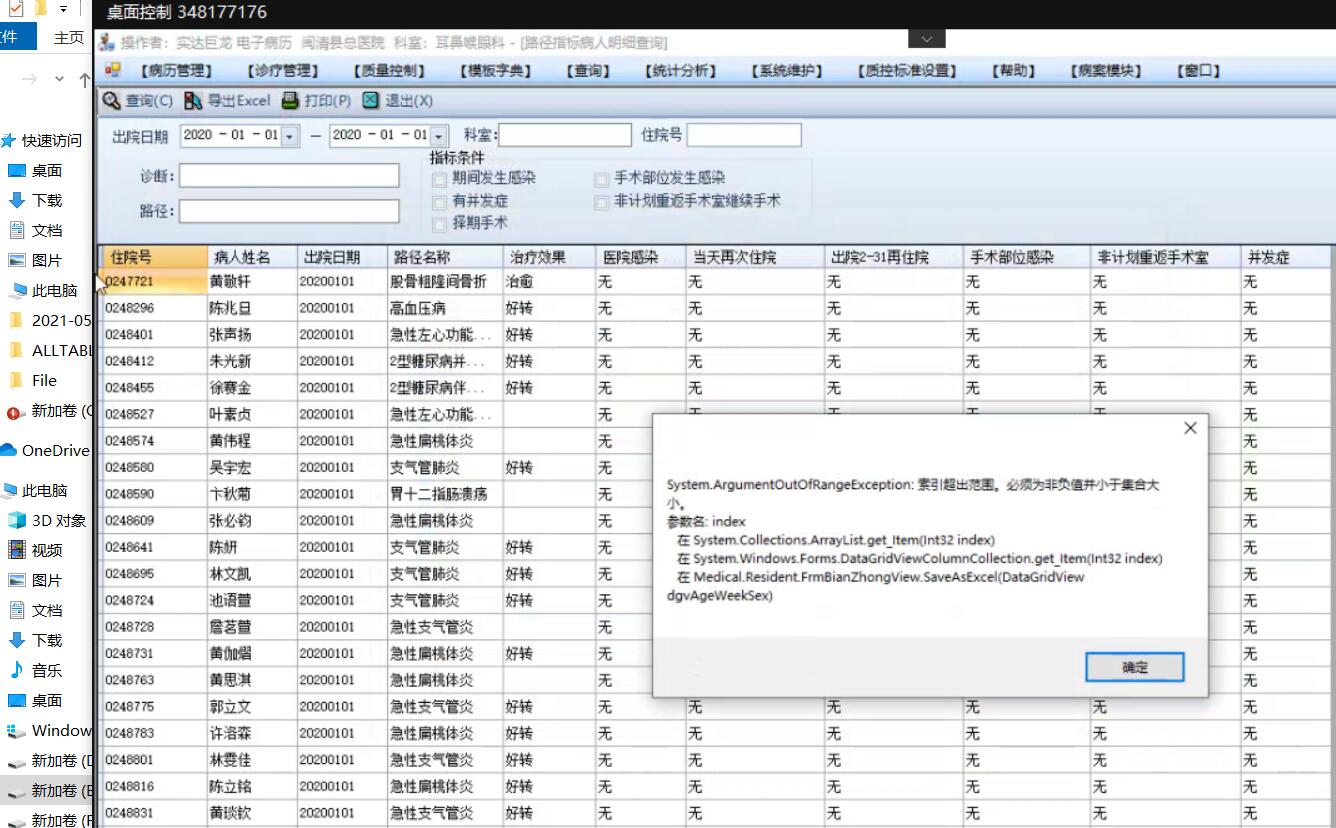Click the app icon left of 病历管理

[112, 70]
